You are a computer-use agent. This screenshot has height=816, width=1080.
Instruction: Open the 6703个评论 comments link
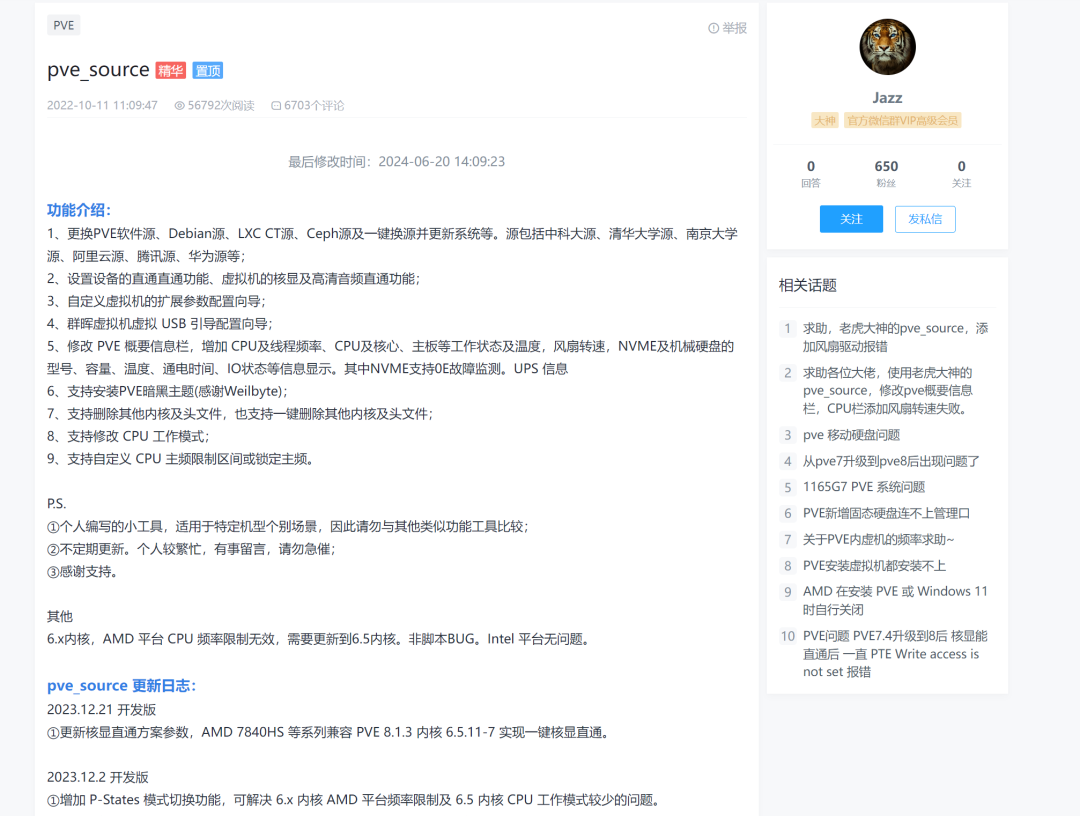313,105
